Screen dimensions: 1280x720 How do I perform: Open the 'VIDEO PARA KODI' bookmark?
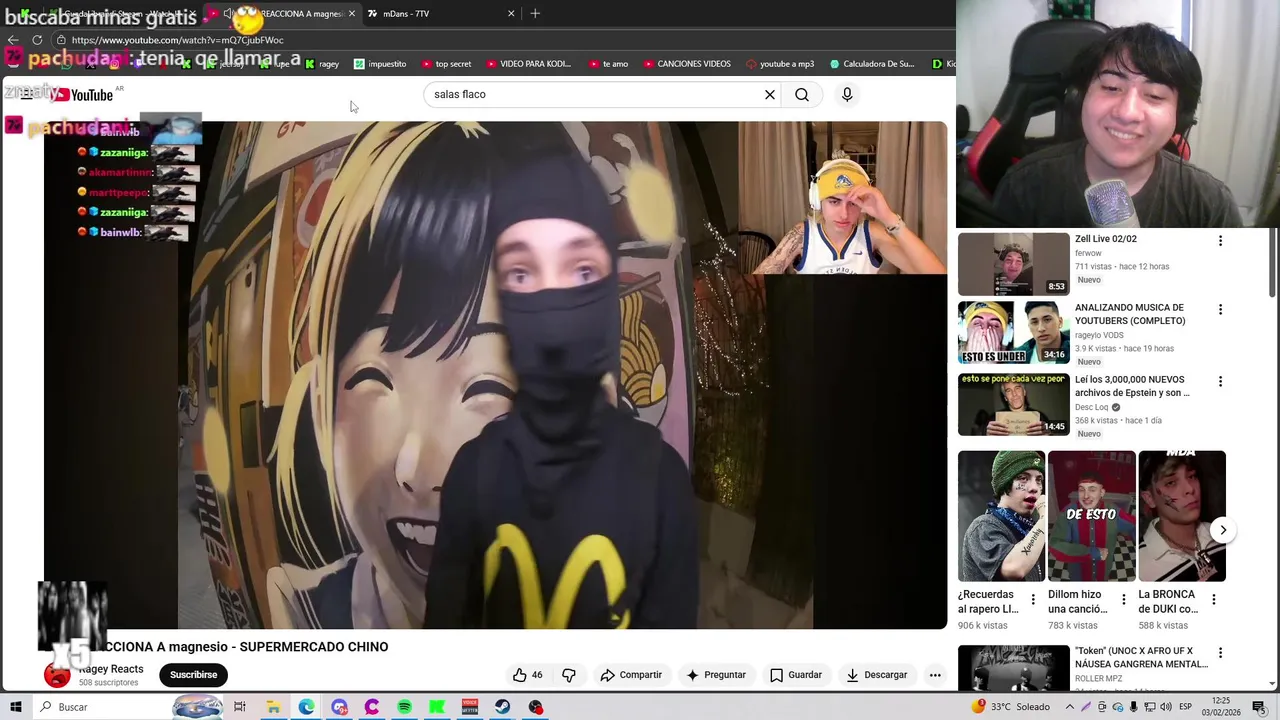(528, 64)
